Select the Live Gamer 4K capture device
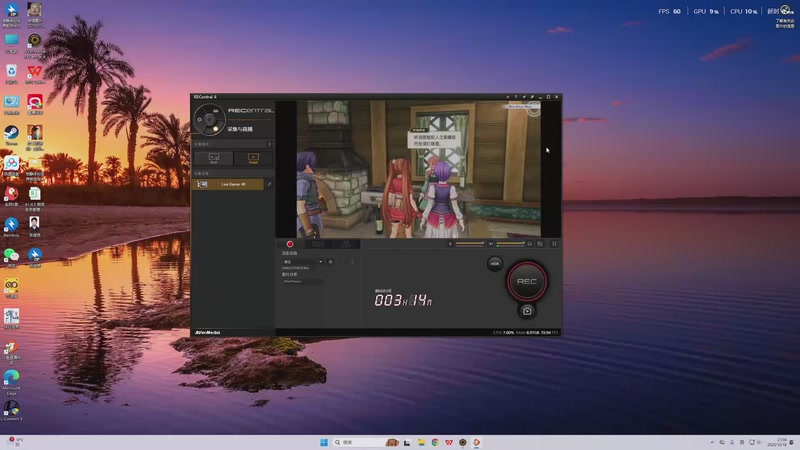This screenshot has height=450, width=800. point(228,184)
